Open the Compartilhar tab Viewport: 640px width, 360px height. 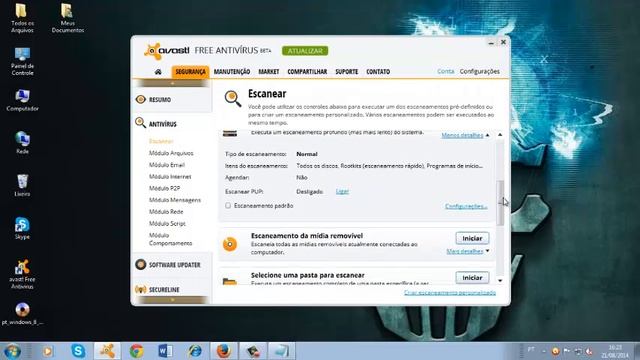(x=307, y=72)
